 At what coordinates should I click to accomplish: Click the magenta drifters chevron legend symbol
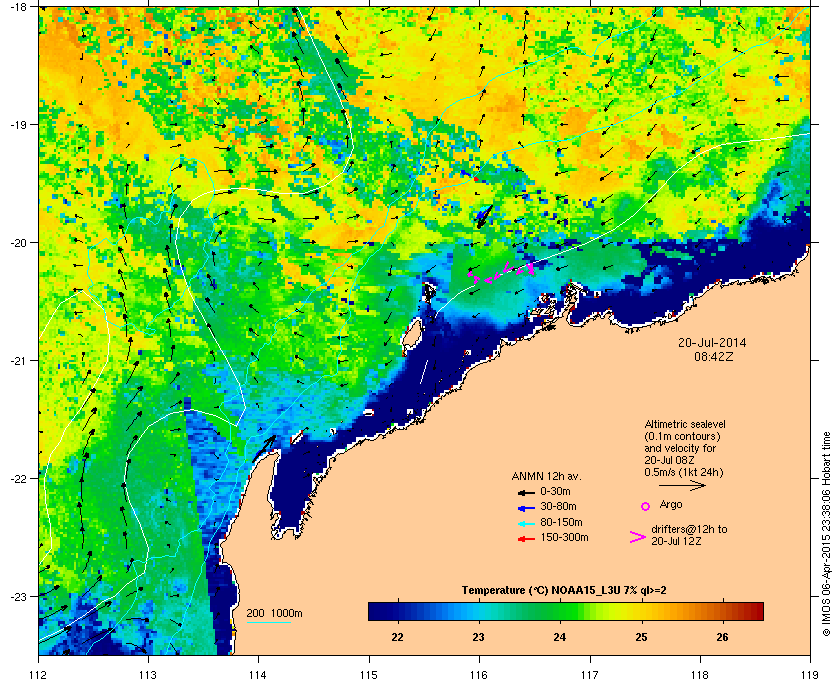pyautogui.click(x=638, y=537)
